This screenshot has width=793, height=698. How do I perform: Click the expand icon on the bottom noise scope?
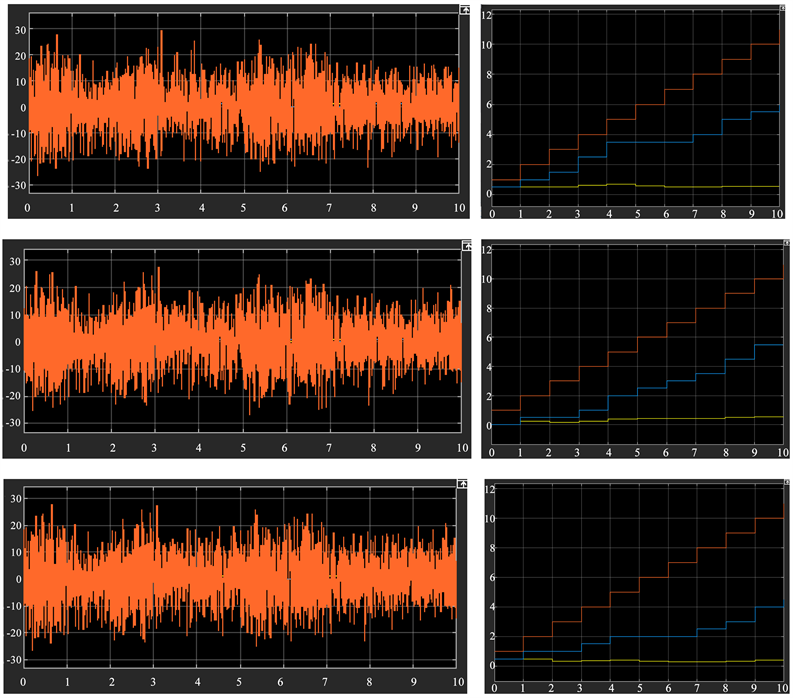tap(464, 483)
